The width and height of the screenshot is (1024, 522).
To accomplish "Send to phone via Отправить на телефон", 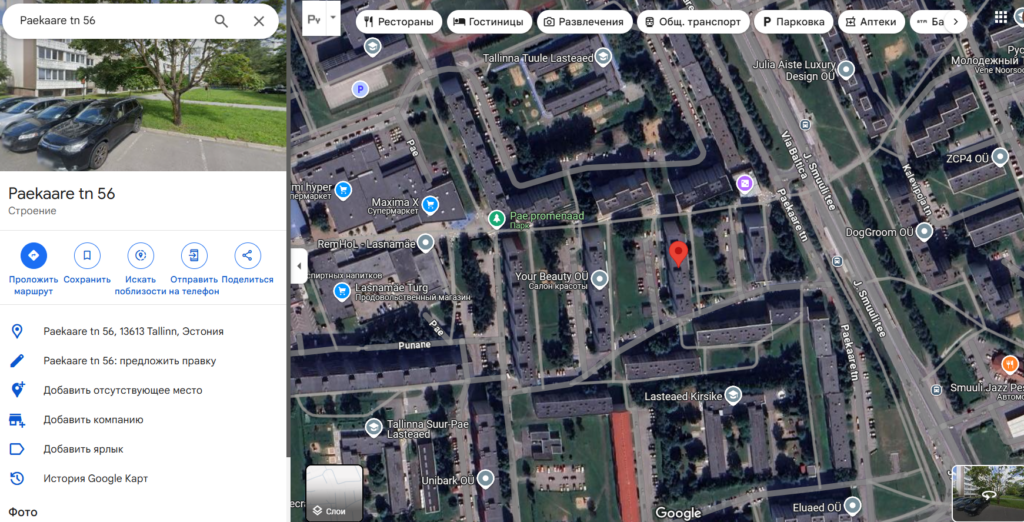I will coord(194,255).
